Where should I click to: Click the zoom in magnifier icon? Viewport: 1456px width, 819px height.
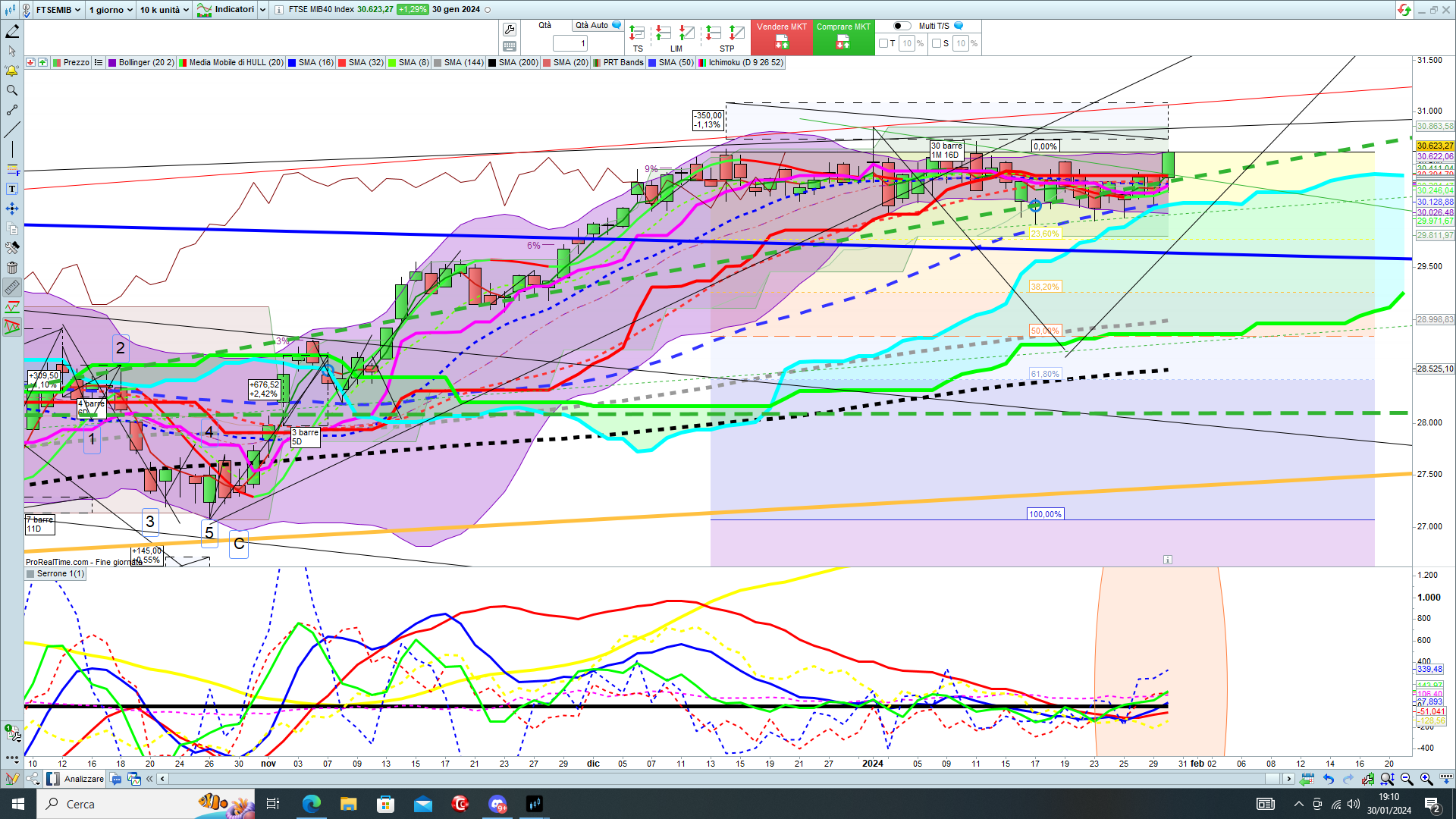pos(1426,779)
